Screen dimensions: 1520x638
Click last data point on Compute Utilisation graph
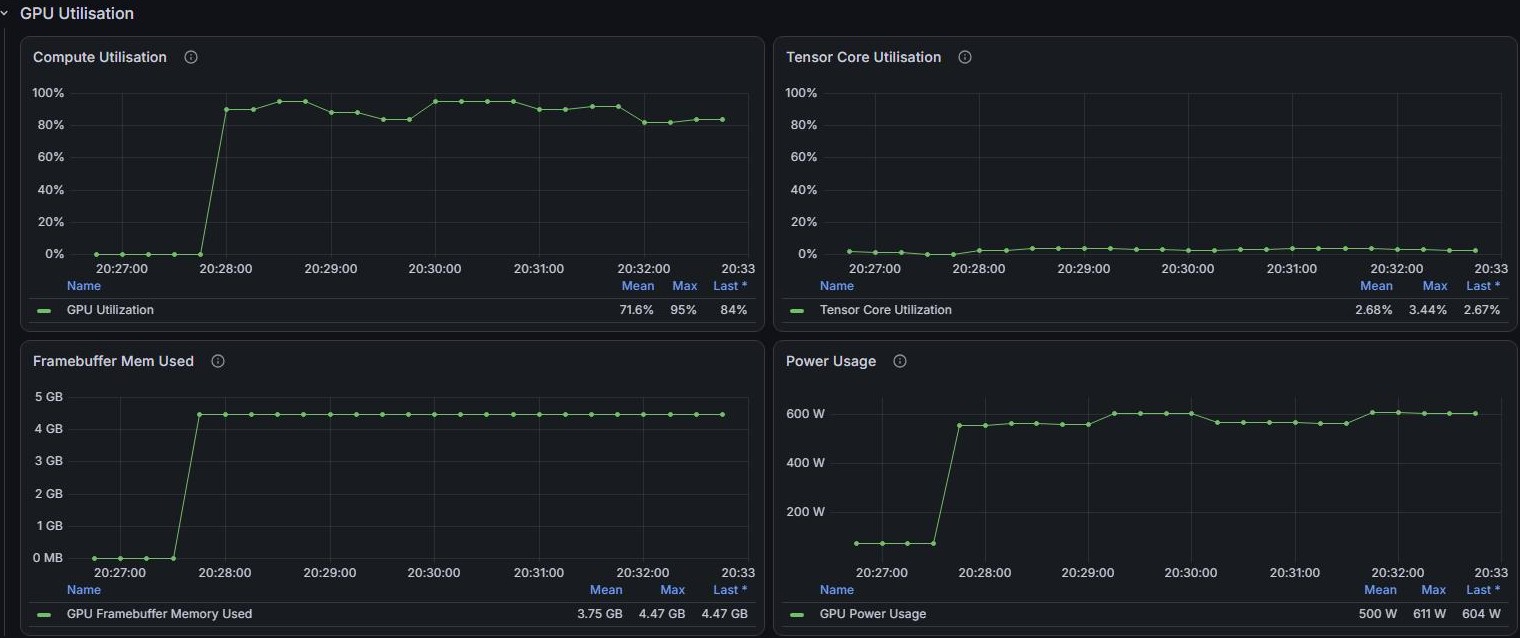tap(722, 119)
